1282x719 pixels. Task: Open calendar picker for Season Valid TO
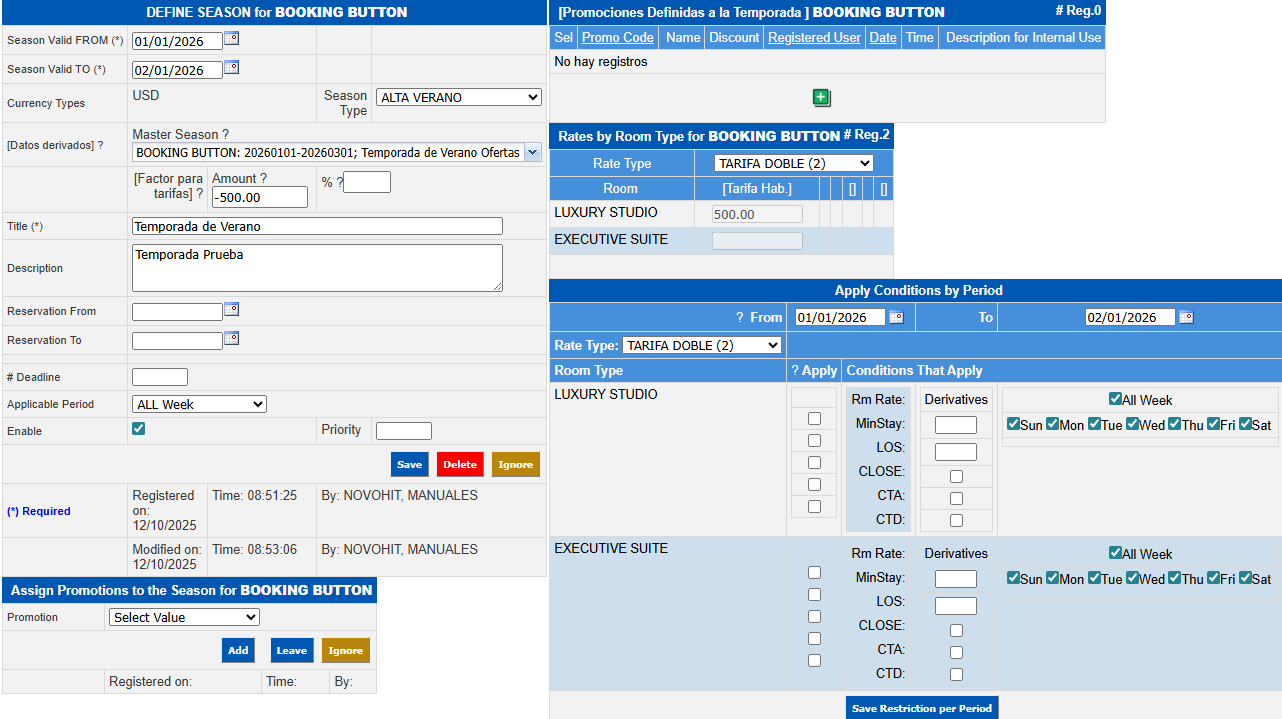[x=231, y=68]
